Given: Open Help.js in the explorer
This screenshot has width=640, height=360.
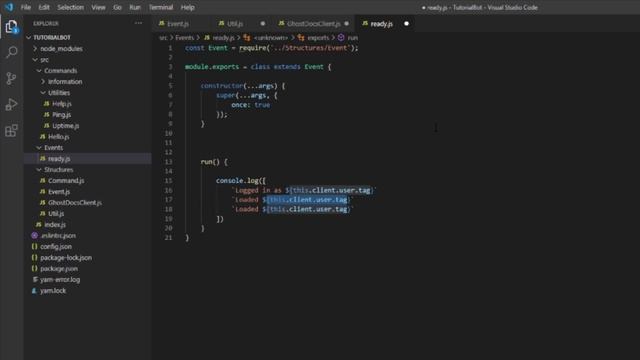Looking at the screenshot, I should [62, 104].
